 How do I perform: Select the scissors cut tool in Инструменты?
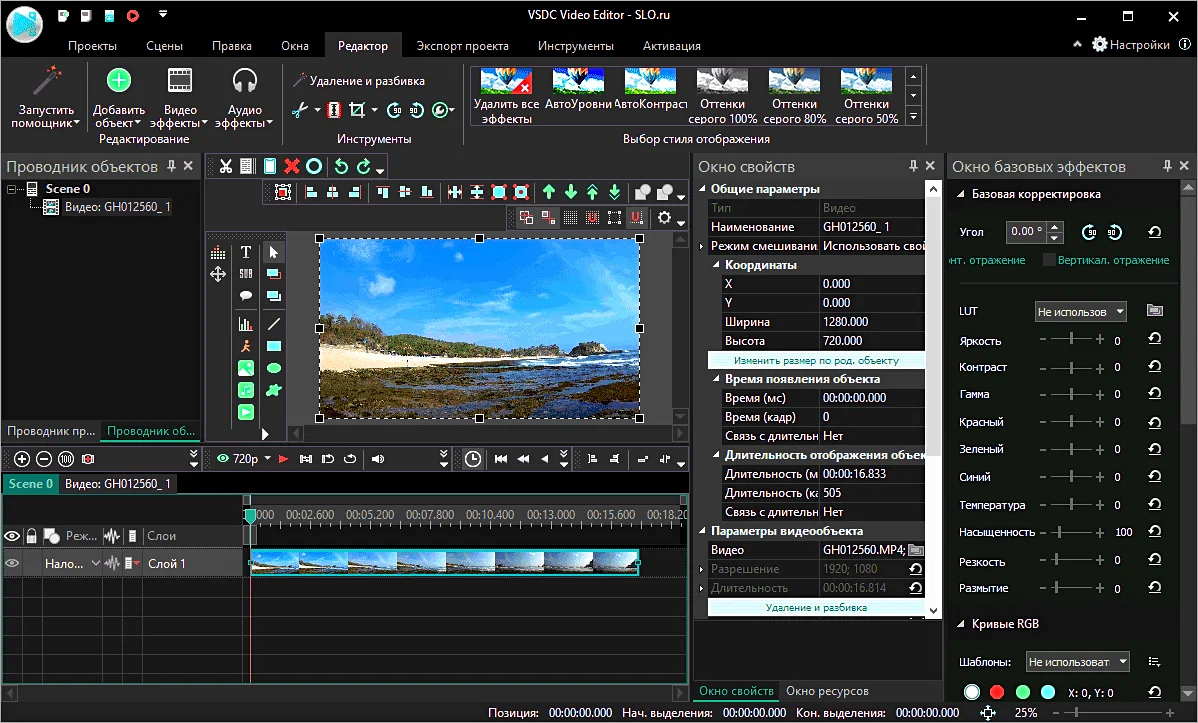tap(300, 110)
